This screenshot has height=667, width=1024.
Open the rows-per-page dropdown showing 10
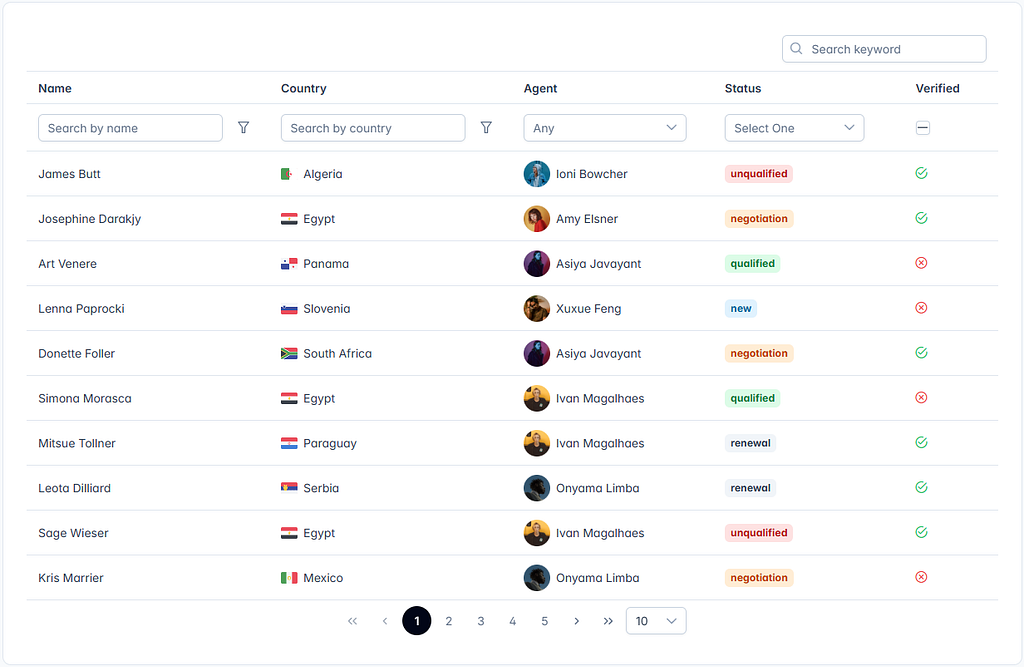(x=655, y=621)
